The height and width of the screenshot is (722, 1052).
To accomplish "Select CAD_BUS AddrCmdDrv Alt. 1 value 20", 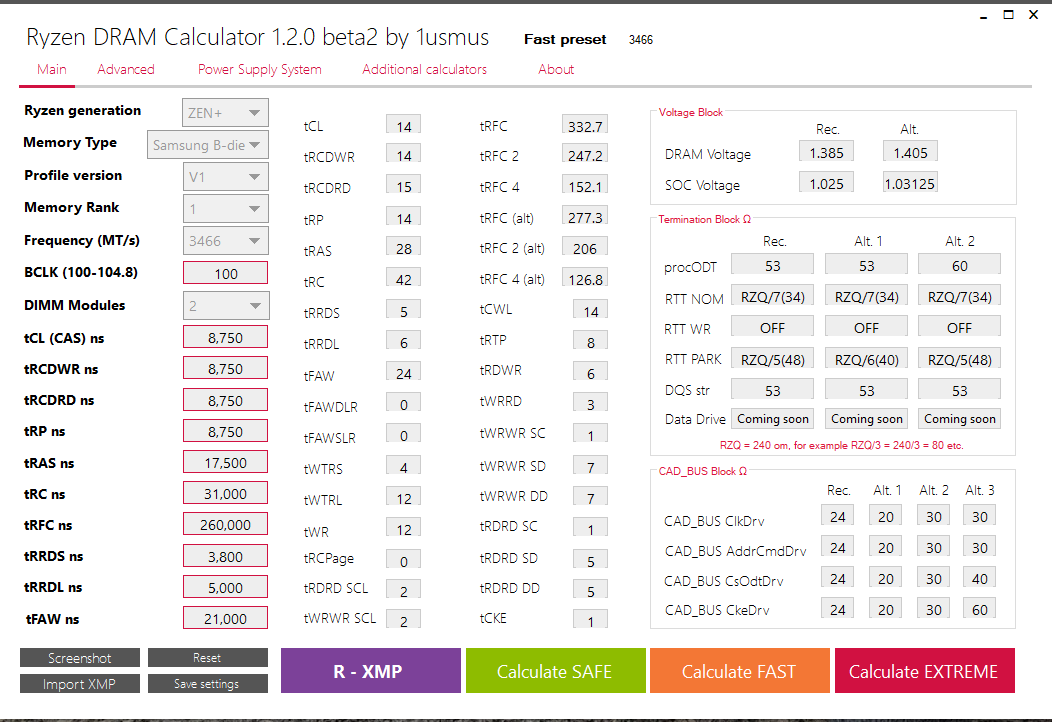I will point(886,547).
